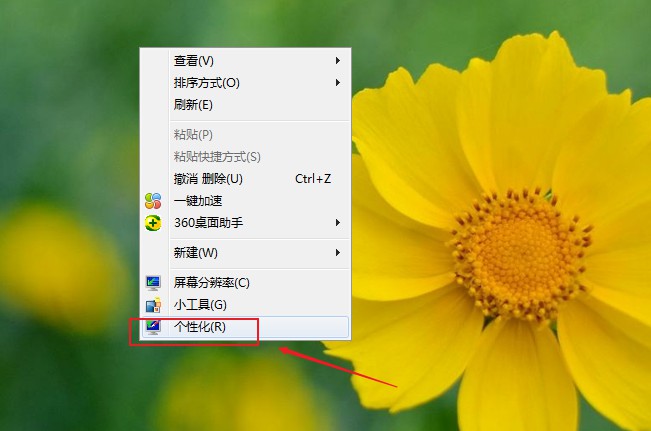This screenshot has height=431, width=651.
Task: Choose 小工具(G) menu entry
Action: pos(245,305)
